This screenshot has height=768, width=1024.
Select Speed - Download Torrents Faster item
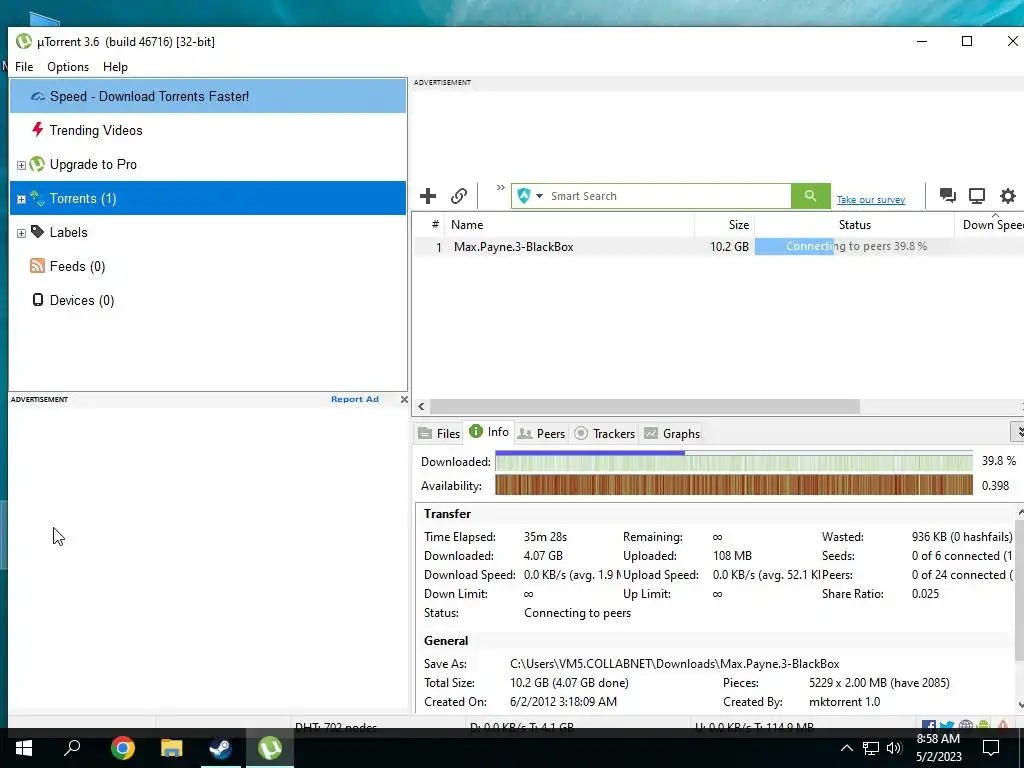(x=208, y=96)
